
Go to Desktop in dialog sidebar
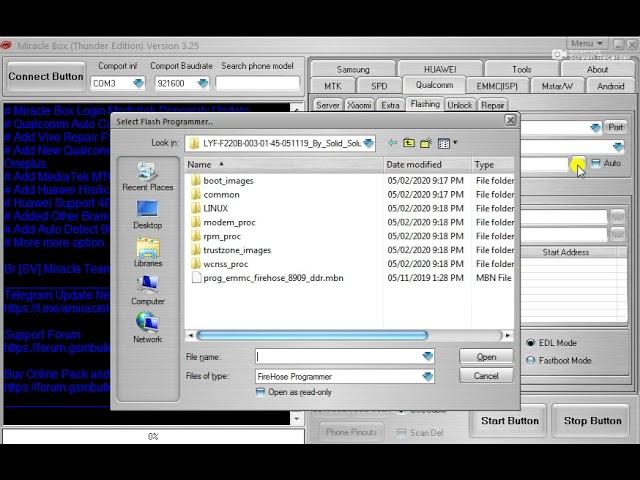point(148,215)
